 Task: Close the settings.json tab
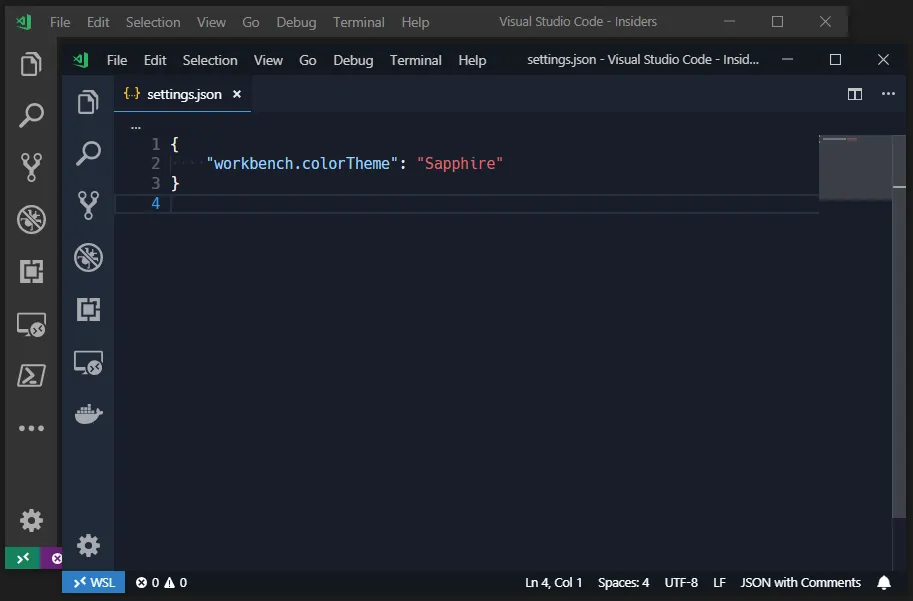pyautogui.click(x=237, y=94)
